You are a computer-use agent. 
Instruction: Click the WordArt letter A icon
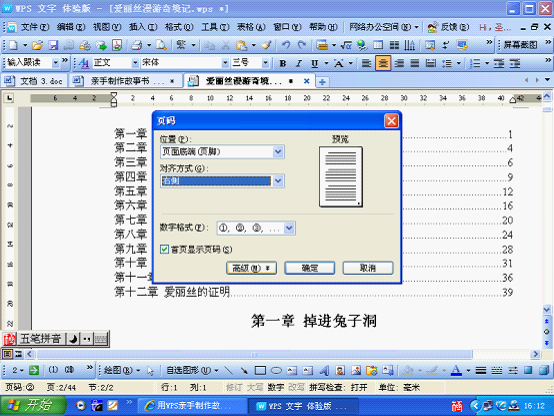324,370
